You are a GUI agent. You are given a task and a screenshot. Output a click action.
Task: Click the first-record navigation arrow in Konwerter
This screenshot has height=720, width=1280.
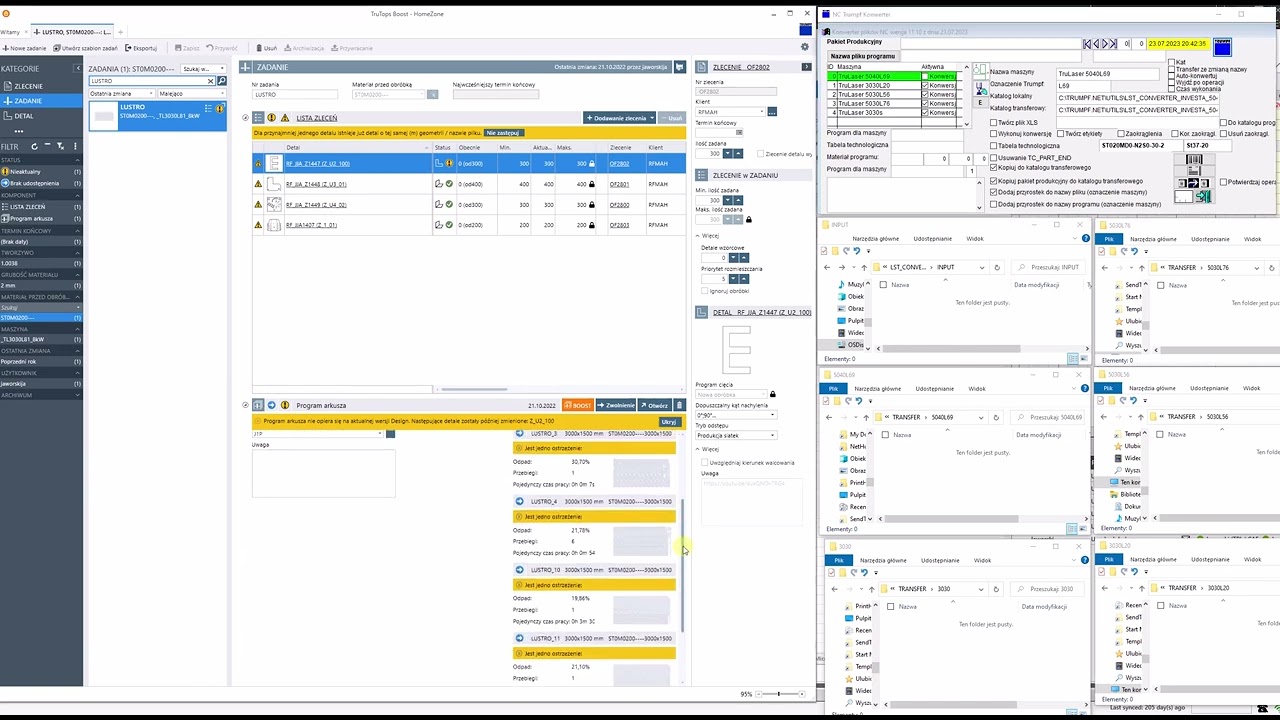[1088, 44]
